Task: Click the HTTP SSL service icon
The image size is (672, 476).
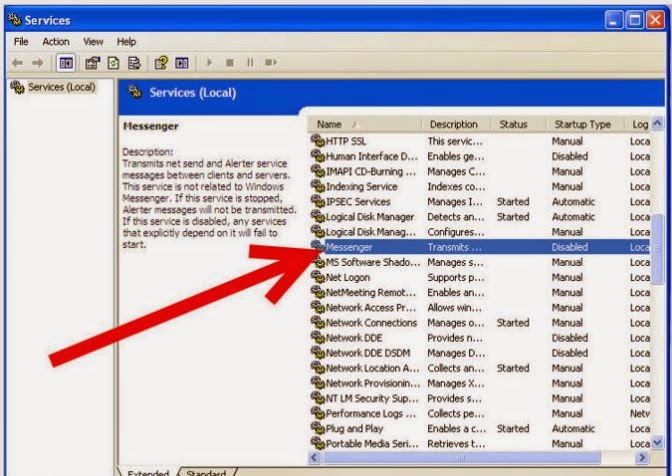Action: (318, 141)
